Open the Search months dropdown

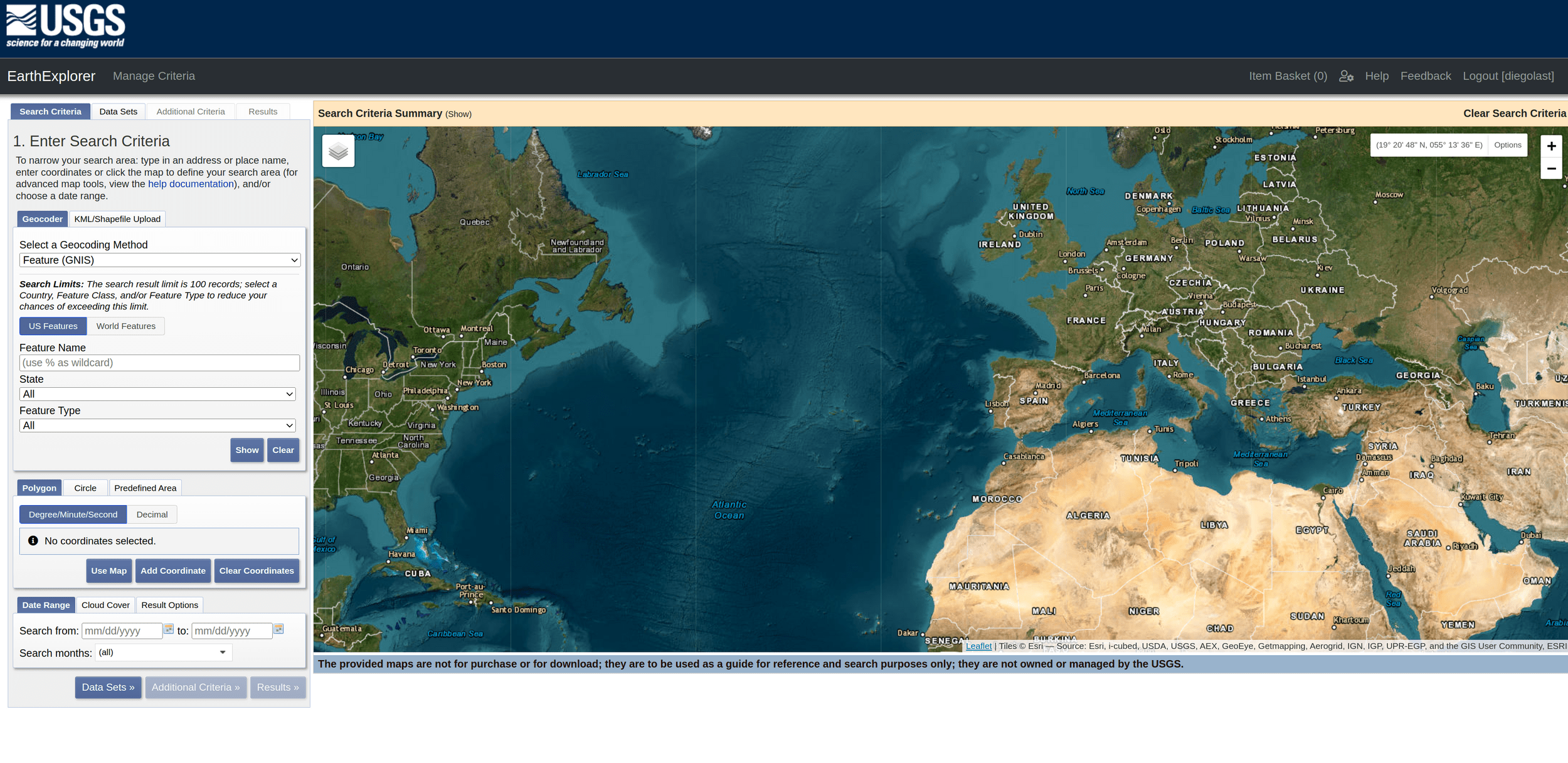click(x=163, y=653)
